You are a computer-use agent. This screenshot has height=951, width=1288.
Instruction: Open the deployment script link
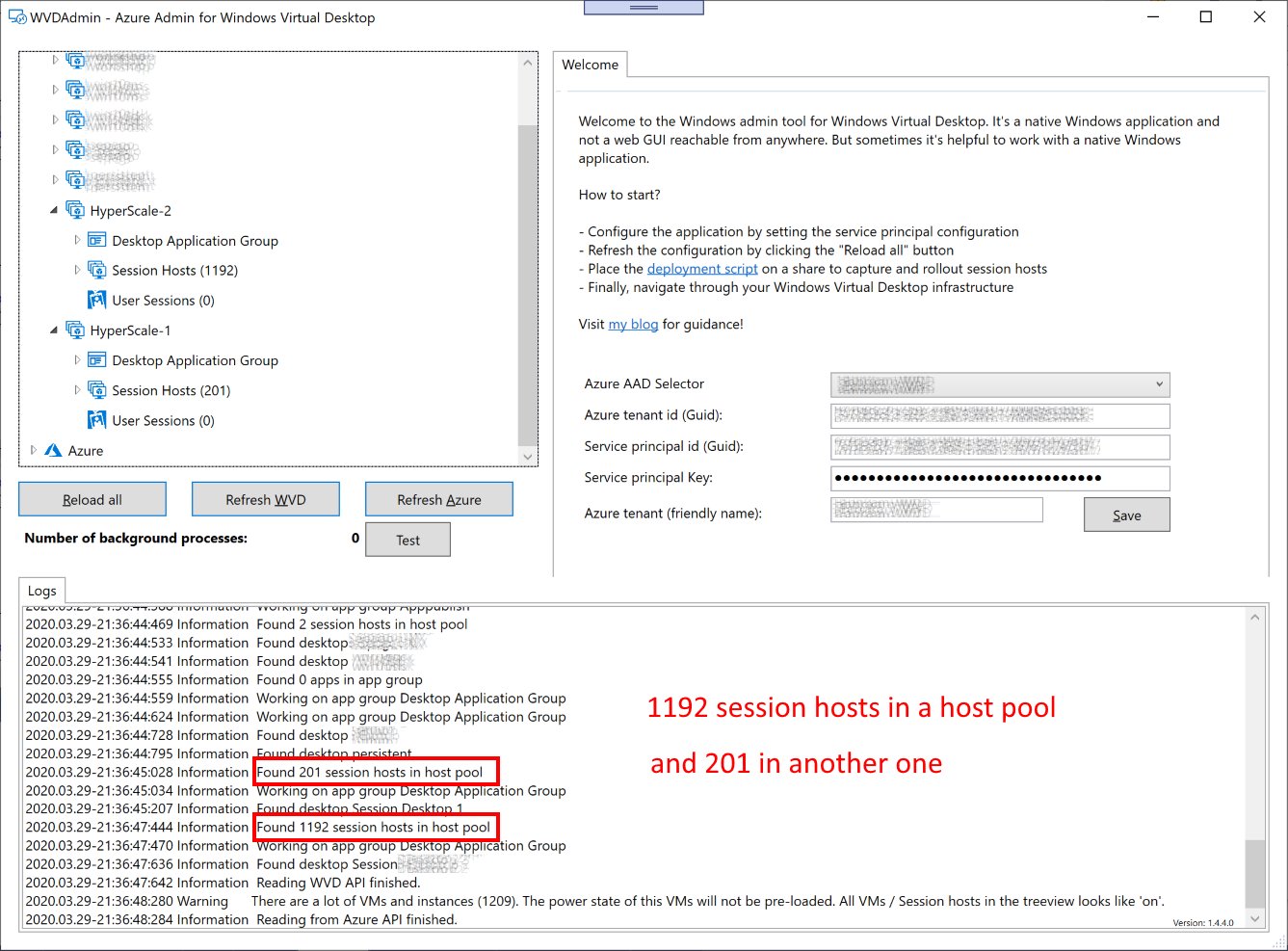(702, 269)
